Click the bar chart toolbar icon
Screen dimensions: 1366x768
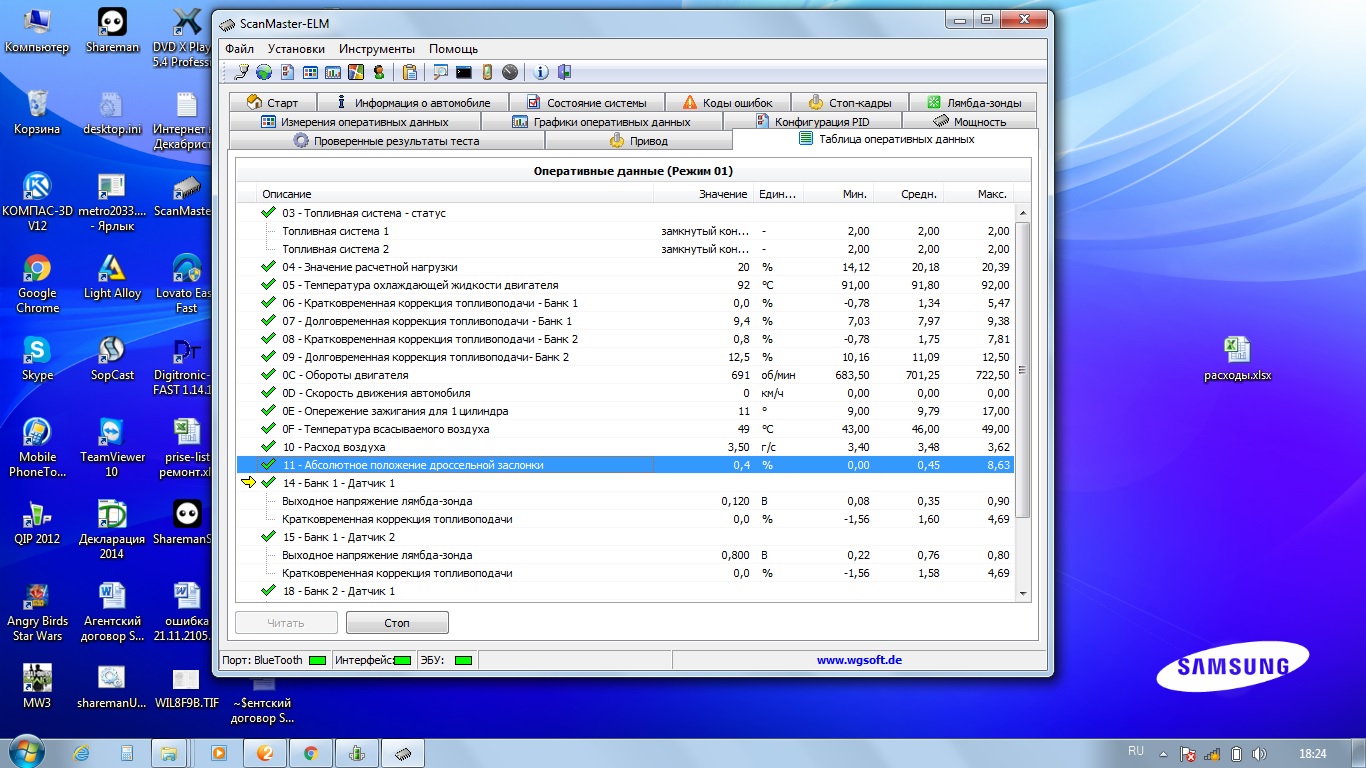pos(333,72)
